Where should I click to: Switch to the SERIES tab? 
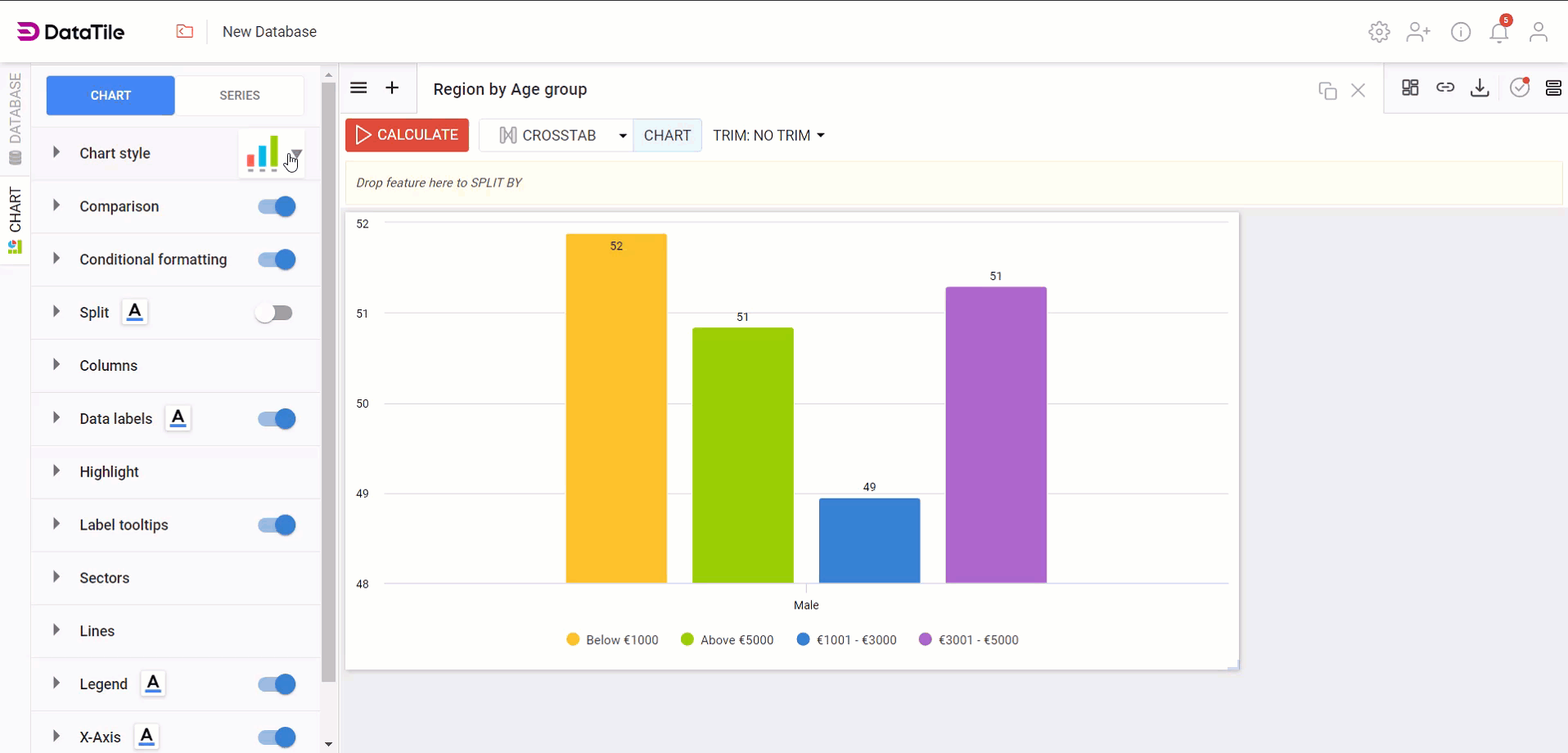[x=239, y=96]
